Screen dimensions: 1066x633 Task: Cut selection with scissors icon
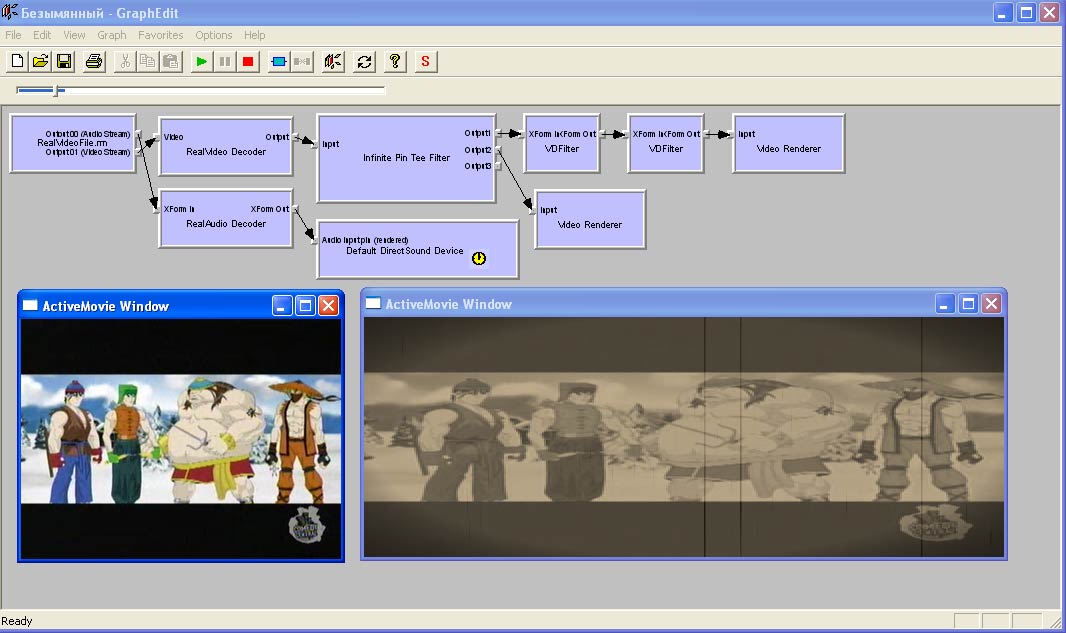tap(124, 62)
